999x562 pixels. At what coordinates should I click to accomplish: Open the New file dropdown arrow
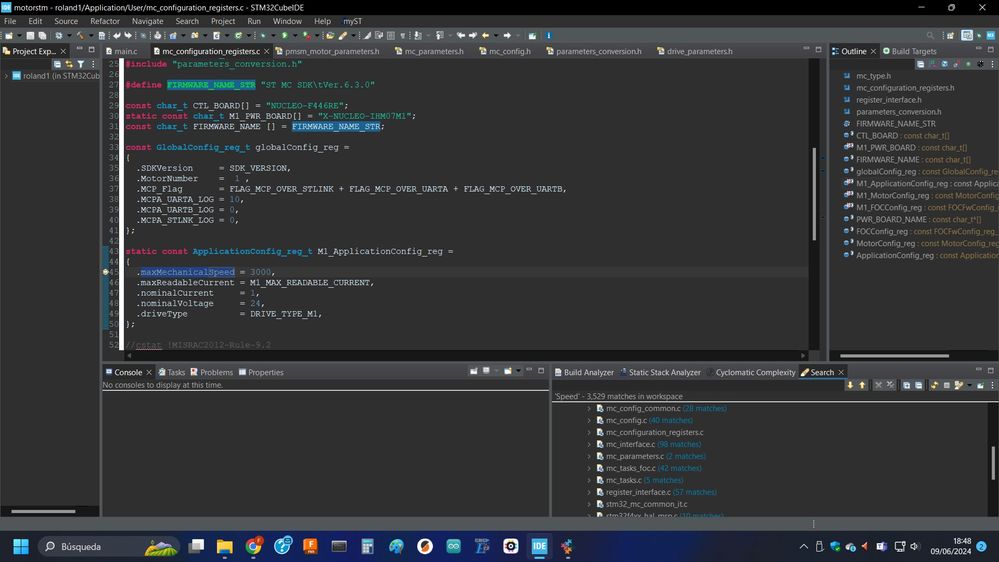(19, 36)
